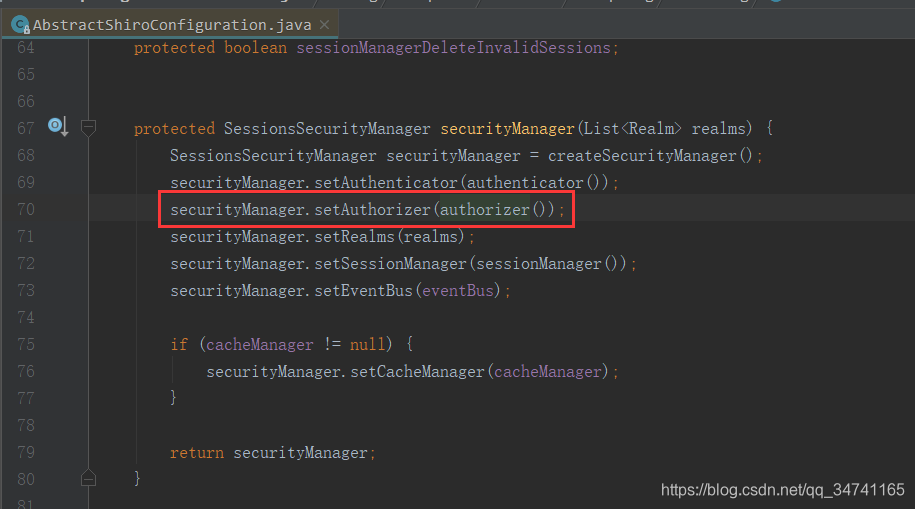
Task: Click SessionsSecurityManager return type on line 67
Action: coord(327,128)
